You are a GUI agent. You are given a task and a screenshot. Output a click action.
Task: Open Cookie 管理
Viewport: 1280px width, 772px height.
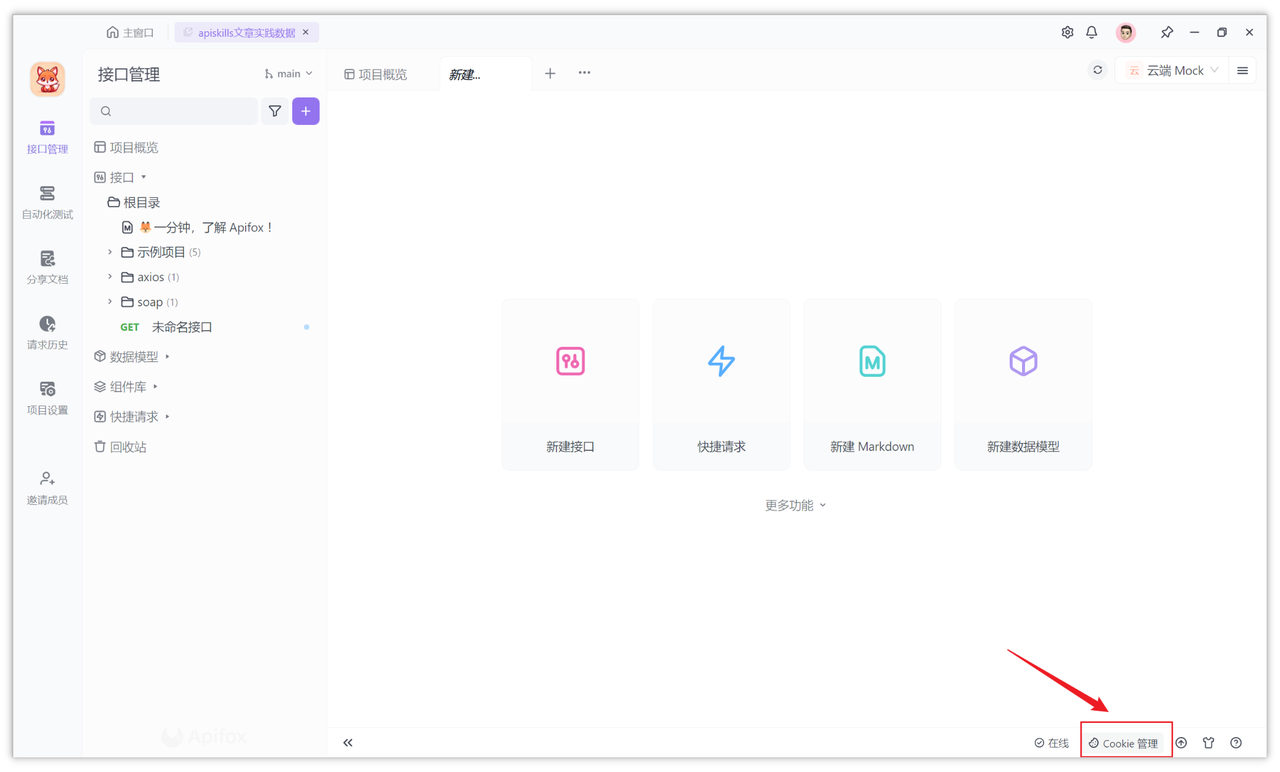1125,743
